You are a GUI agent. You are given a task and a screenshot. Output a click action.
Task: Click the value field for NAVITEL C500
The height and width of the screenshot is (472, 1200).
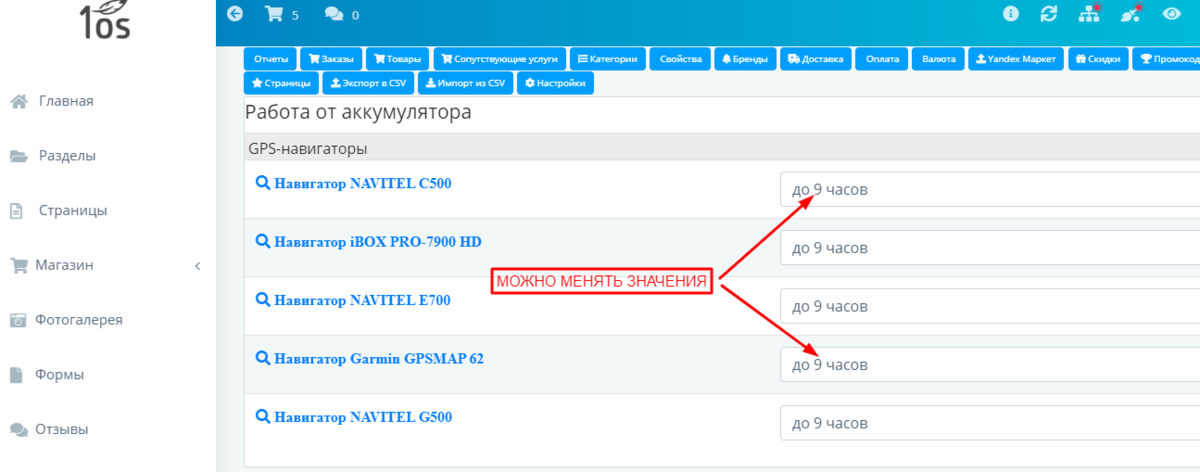[990, 190]
